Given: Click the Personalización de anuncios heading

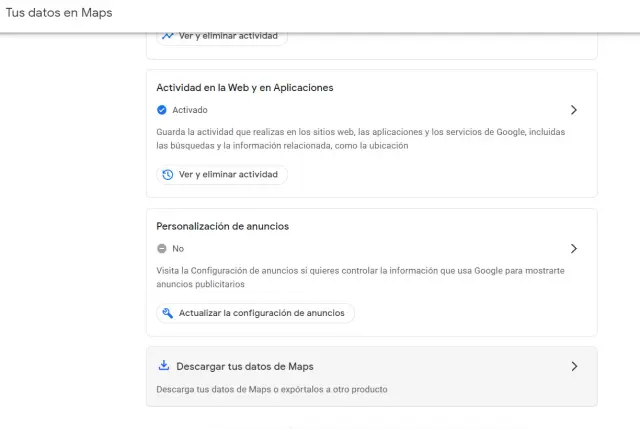Looking at the screenshot, I should [222, 226].
